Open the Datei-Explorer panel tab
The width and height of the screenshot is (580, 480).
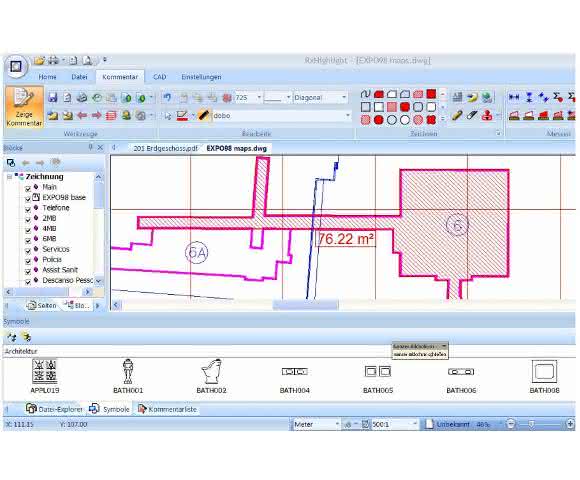click(x=54, y=409)
